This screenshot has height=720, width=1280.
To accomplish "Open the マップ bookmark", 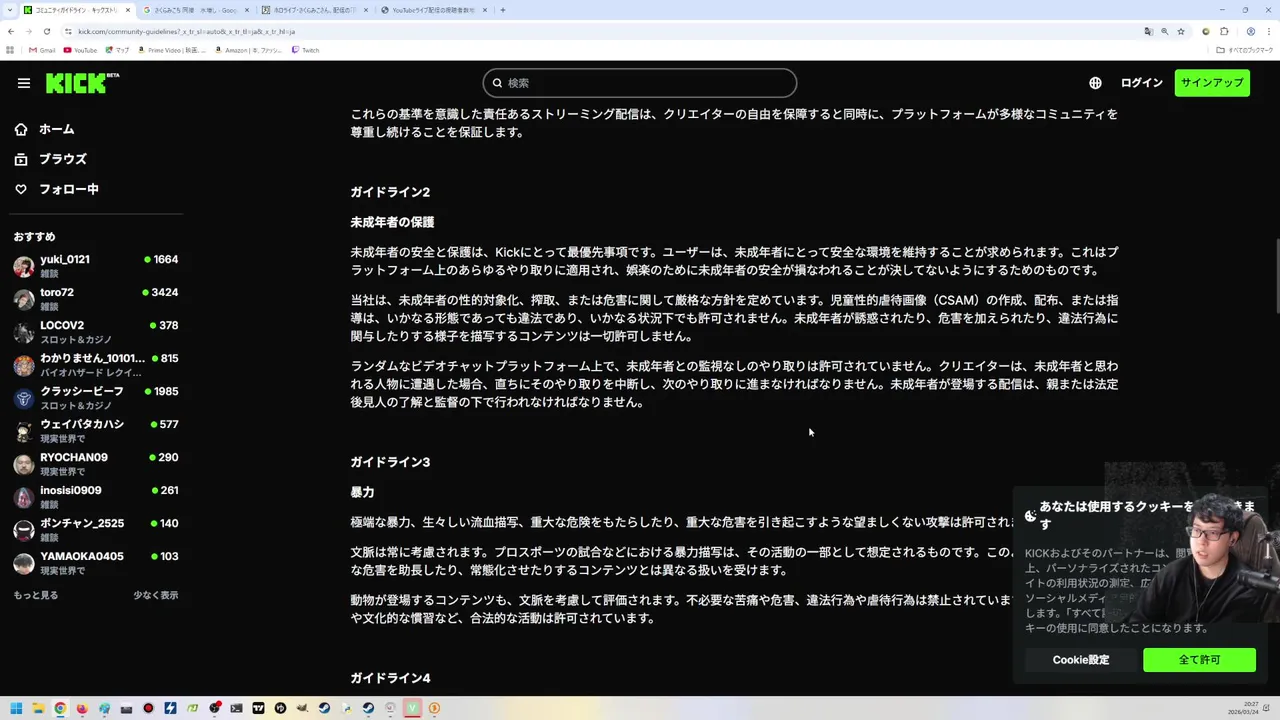I will [117, 50].
